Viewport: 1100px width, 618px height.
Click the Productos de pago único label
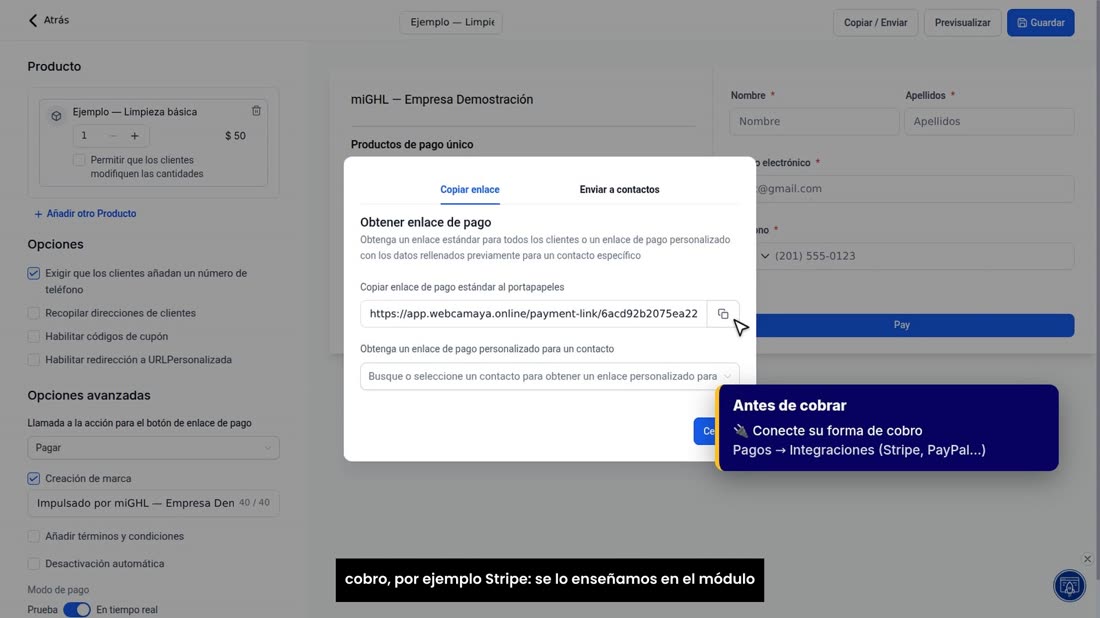point(412,145)
